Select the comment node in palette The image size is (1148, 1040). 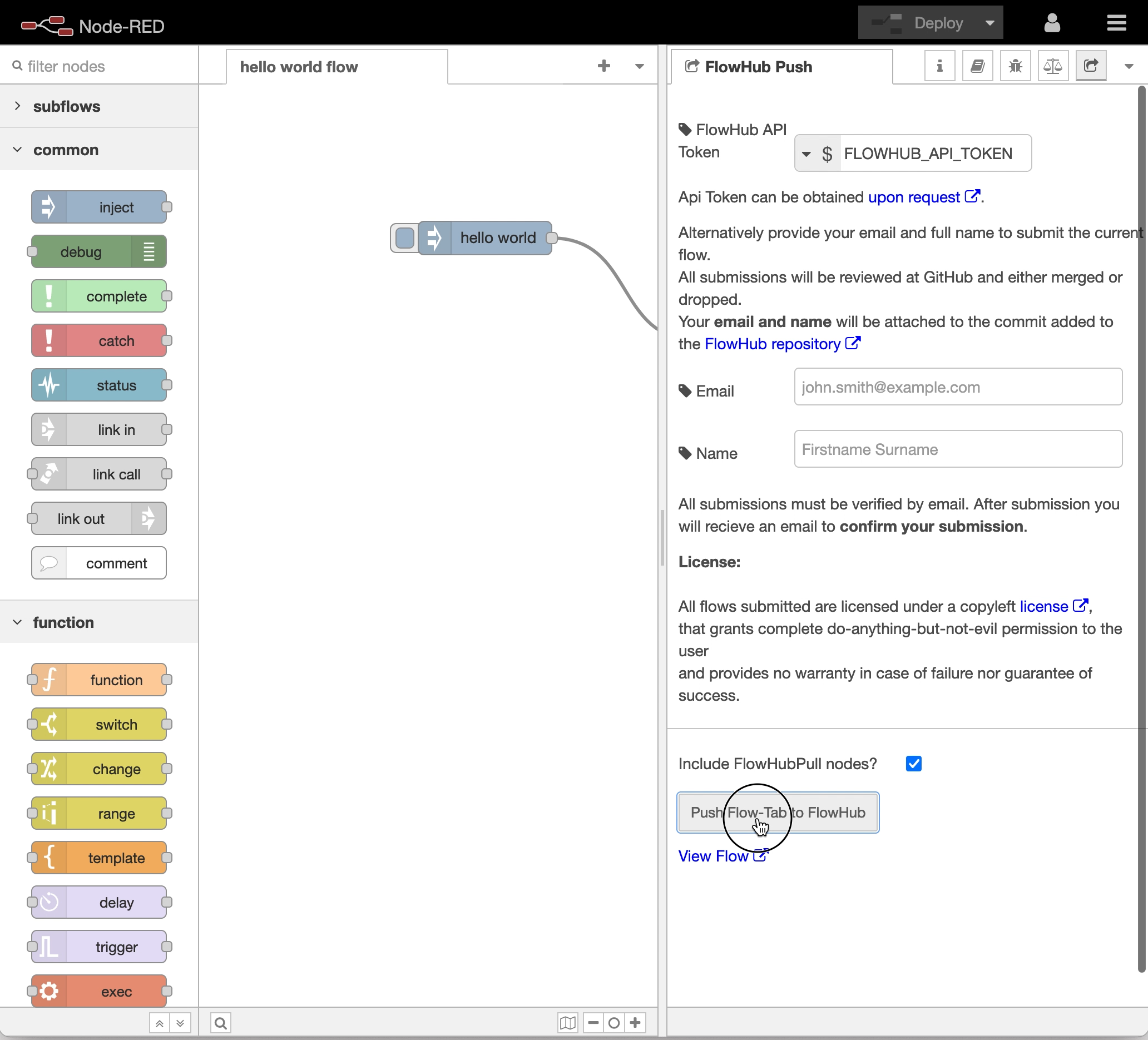pyautogui.click(x=99, y=563)
